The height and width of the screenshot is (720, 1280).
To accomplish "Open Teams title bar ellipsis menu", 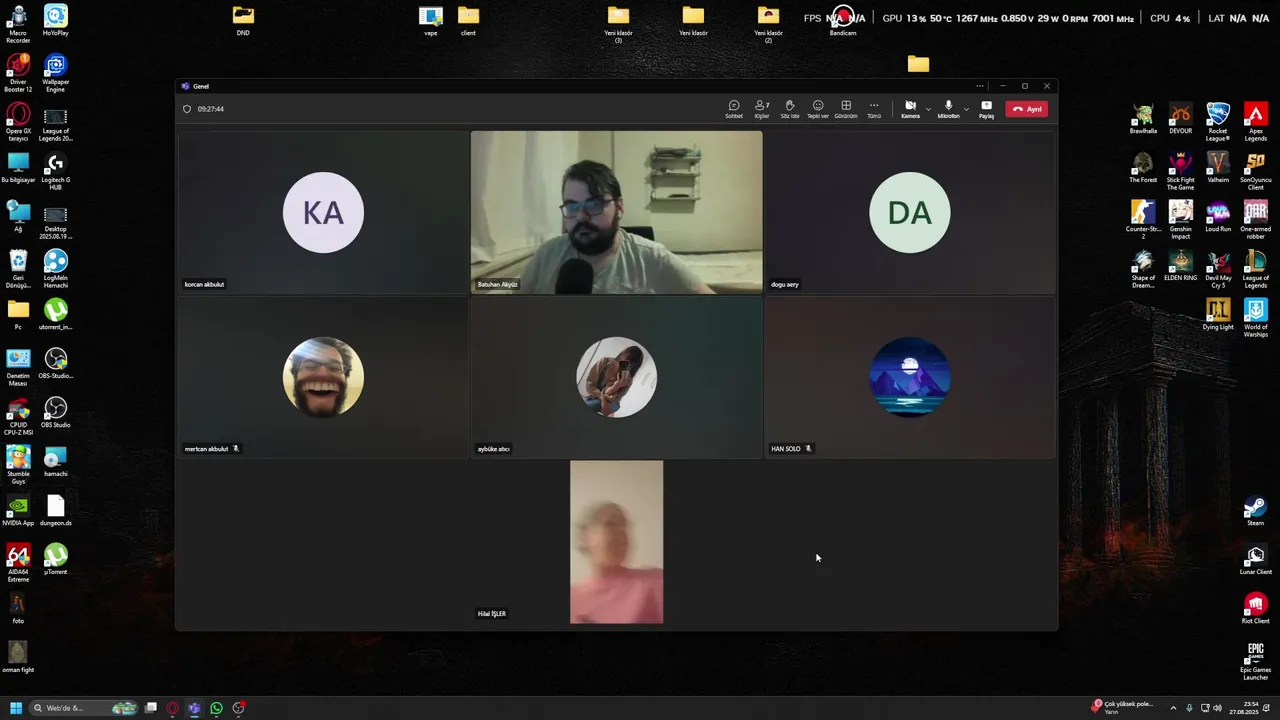I will (980, 86).
